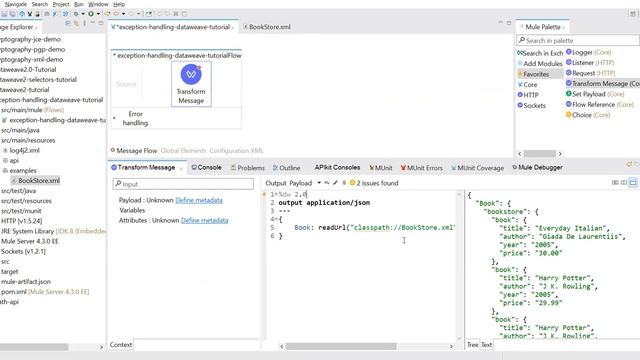Select the Transform Message component on the canvas

191,84
